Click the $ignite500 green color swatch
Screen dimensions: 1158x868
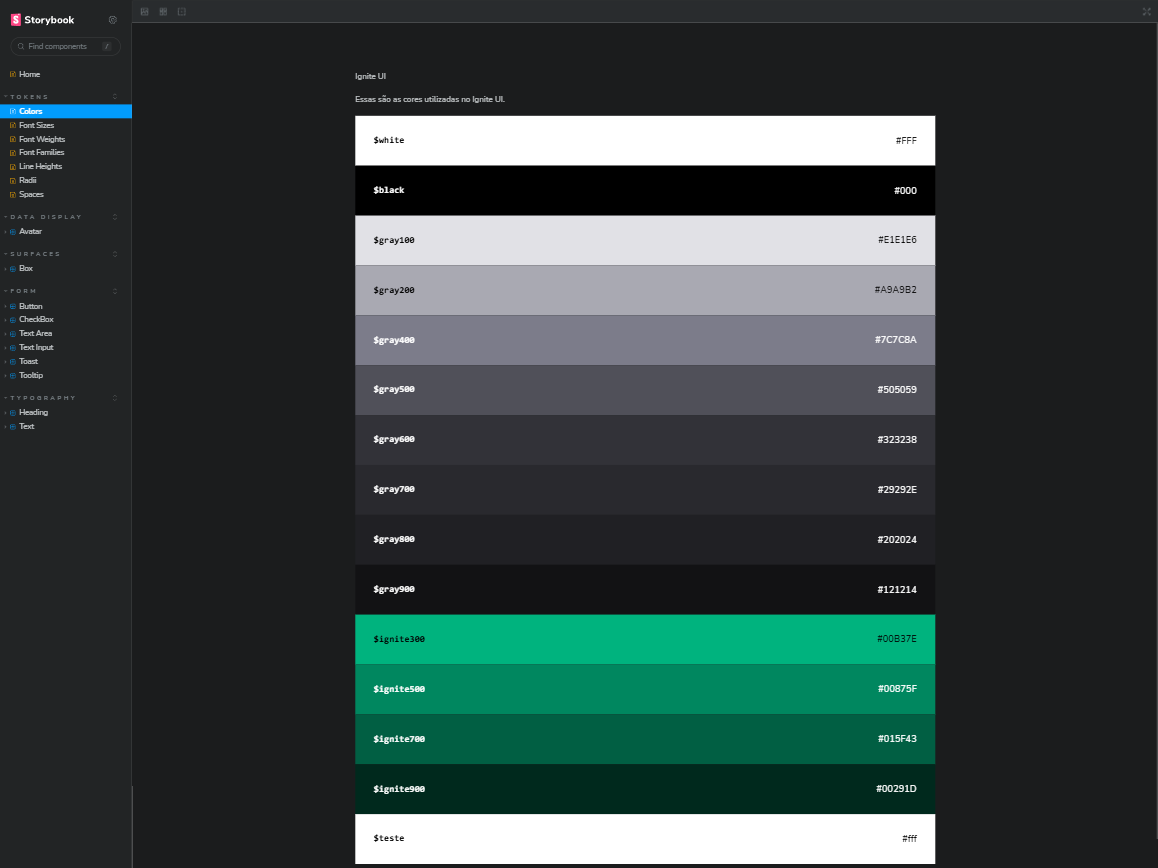(645, 688)
